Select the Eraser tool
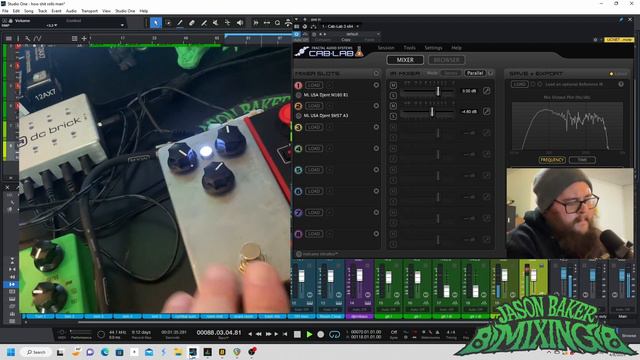The height and width of the screenshot is (360, 640). point(191,23)
